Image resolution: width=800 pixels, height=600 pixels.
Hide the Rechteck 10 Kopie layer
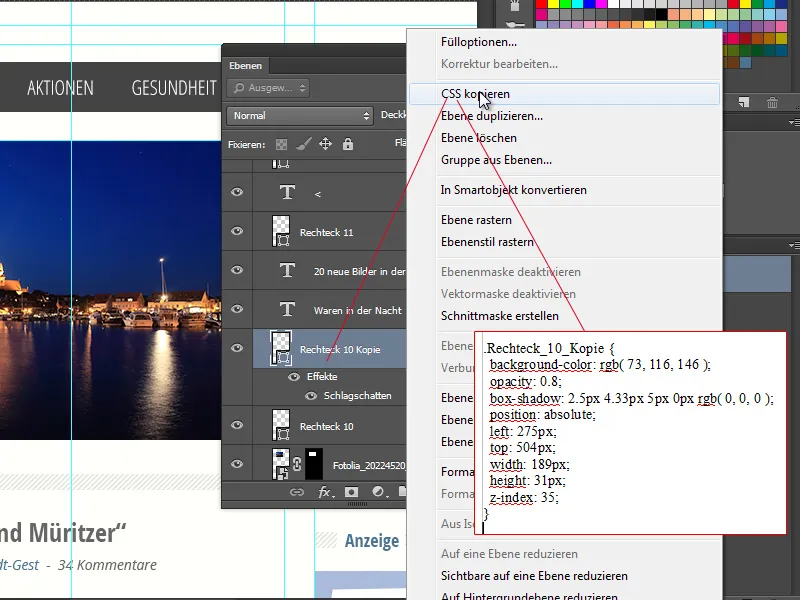237,348
